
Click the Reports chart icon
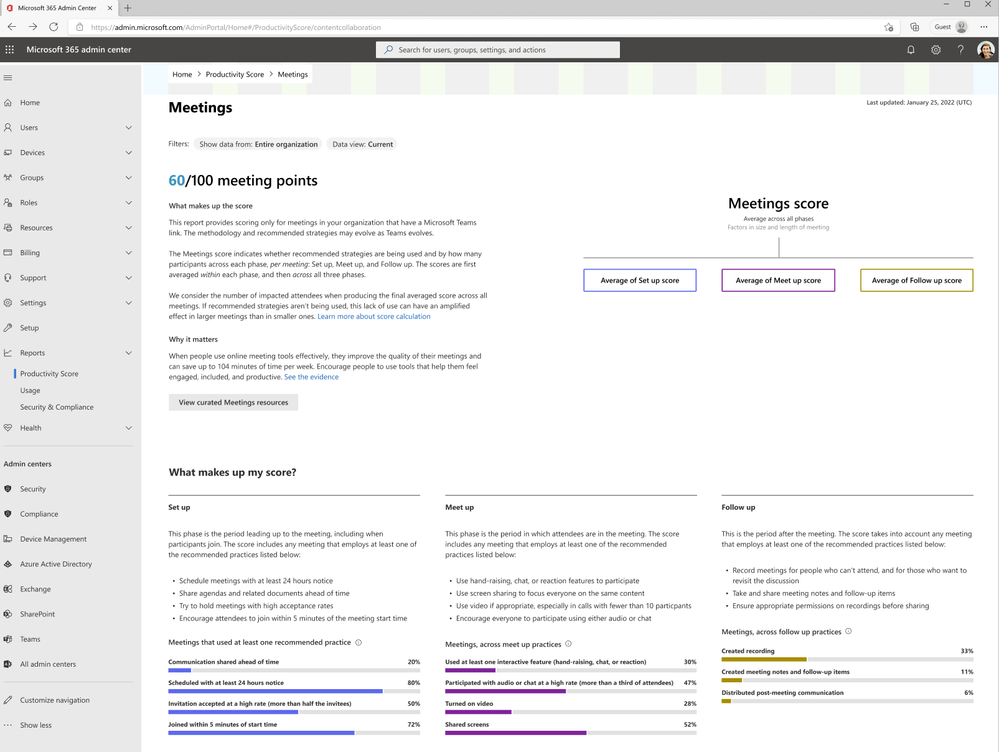[8, 353]
